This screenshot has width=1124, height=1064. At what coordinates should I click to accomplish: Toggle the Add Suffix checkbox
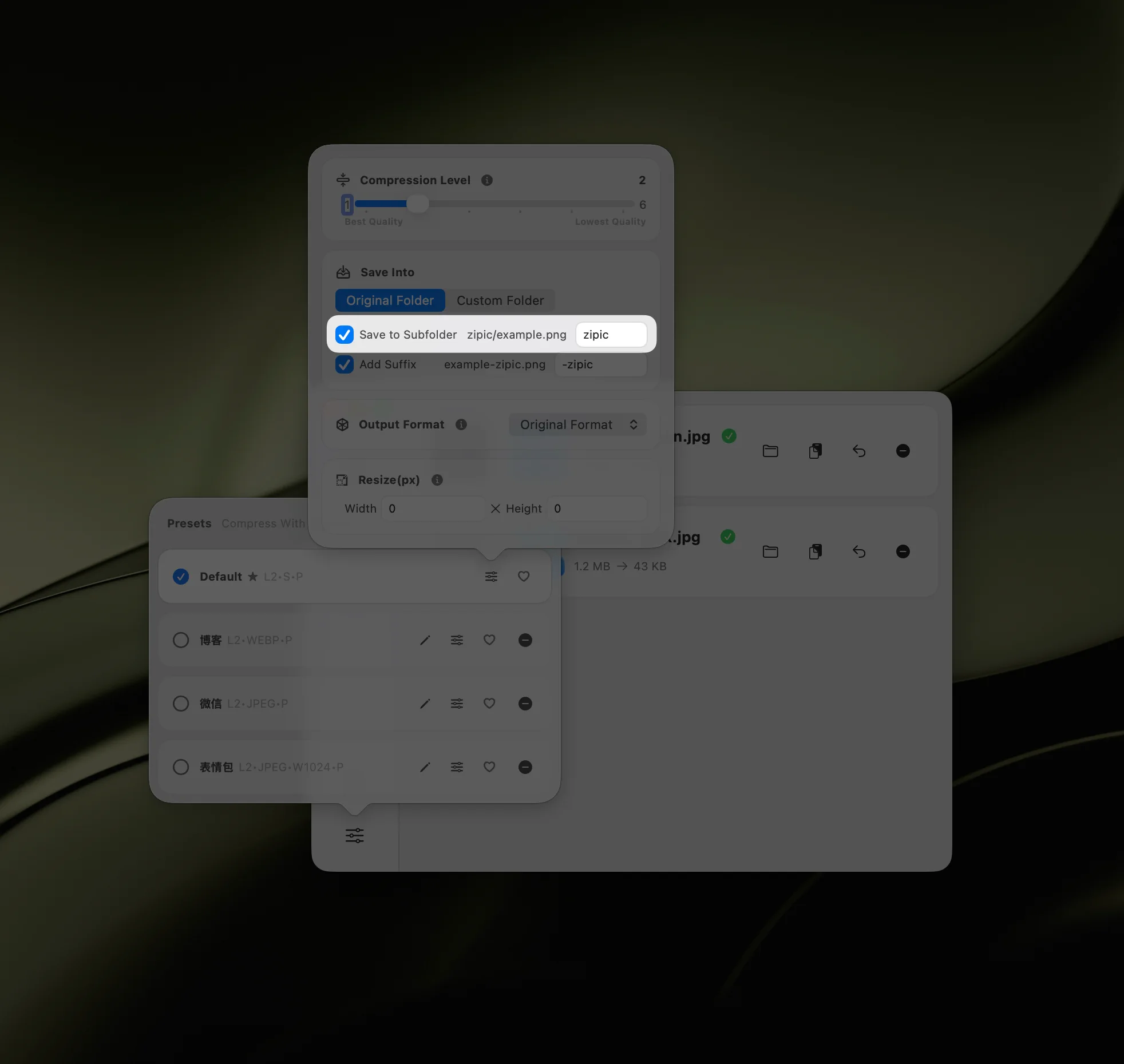click(x=345, y=364)
